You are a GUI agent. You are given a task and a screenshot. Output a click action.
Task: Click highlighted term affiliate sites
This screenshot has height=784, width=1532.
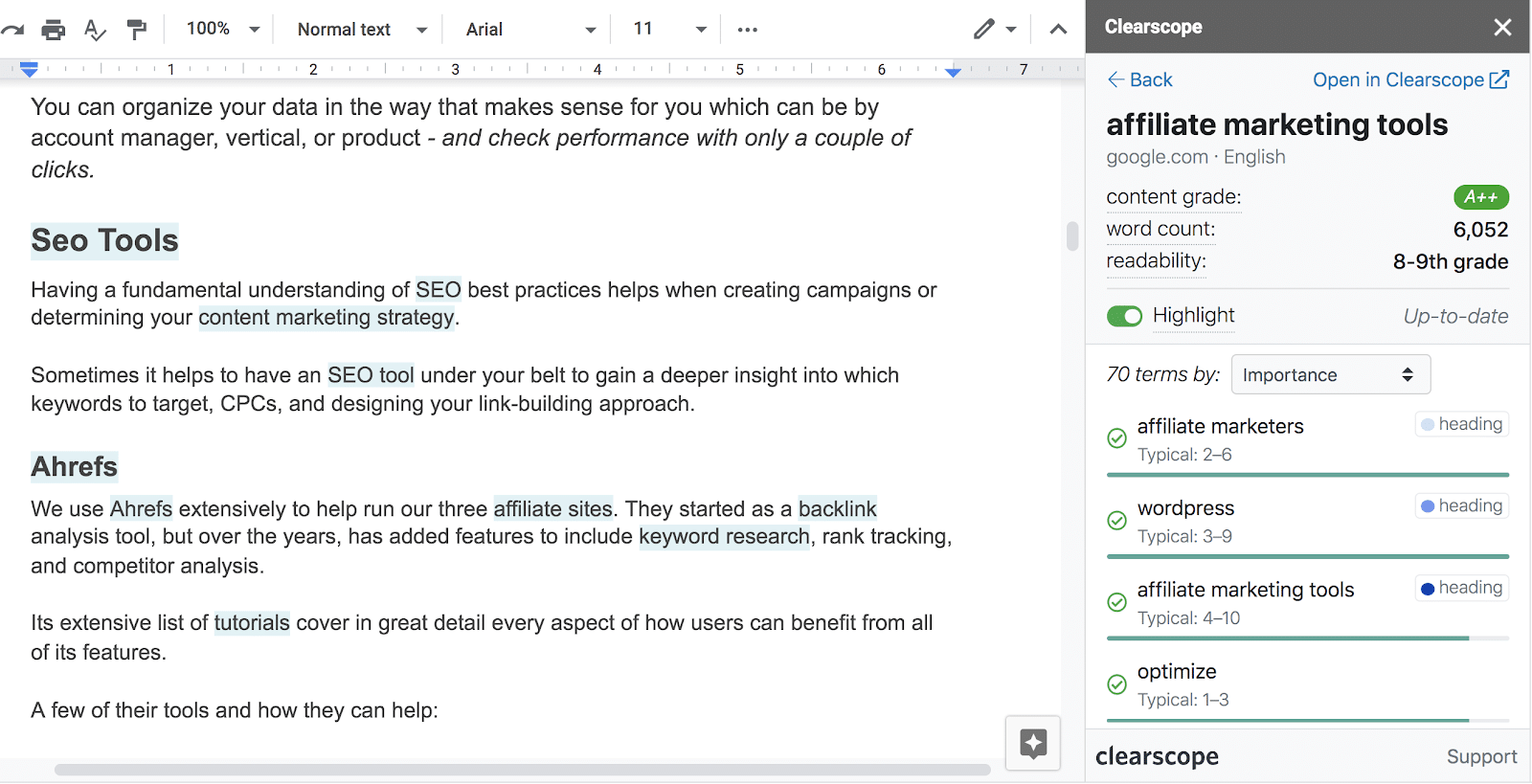552,508
